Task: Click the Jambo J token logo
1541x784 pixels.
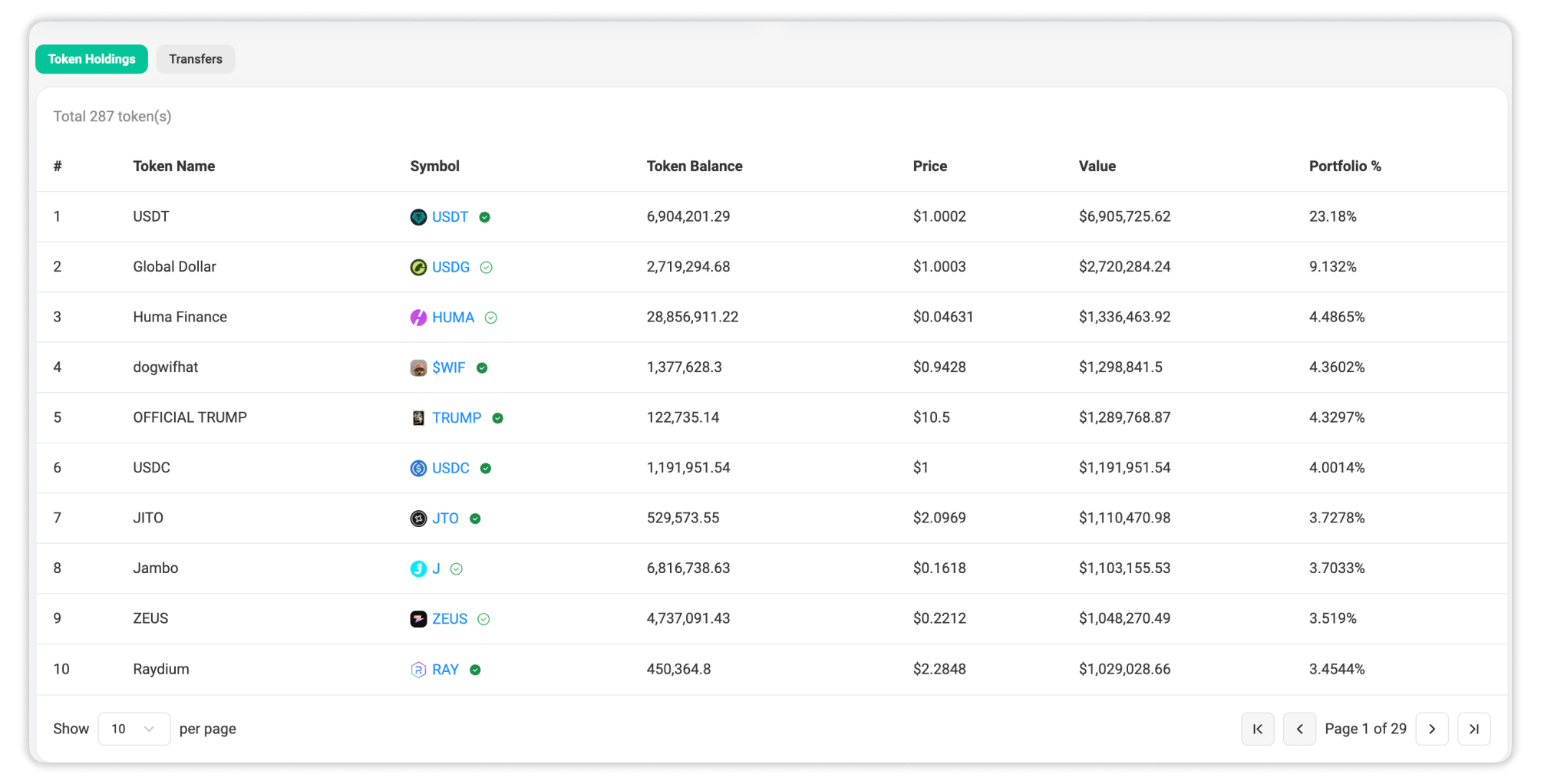Action: 418,568
